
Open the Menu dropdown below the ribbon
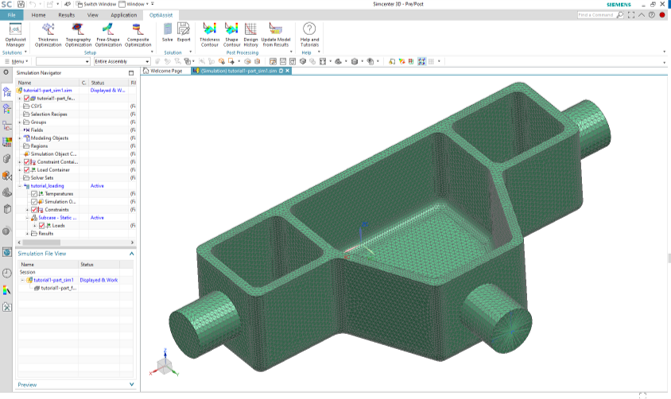[16, 61]
